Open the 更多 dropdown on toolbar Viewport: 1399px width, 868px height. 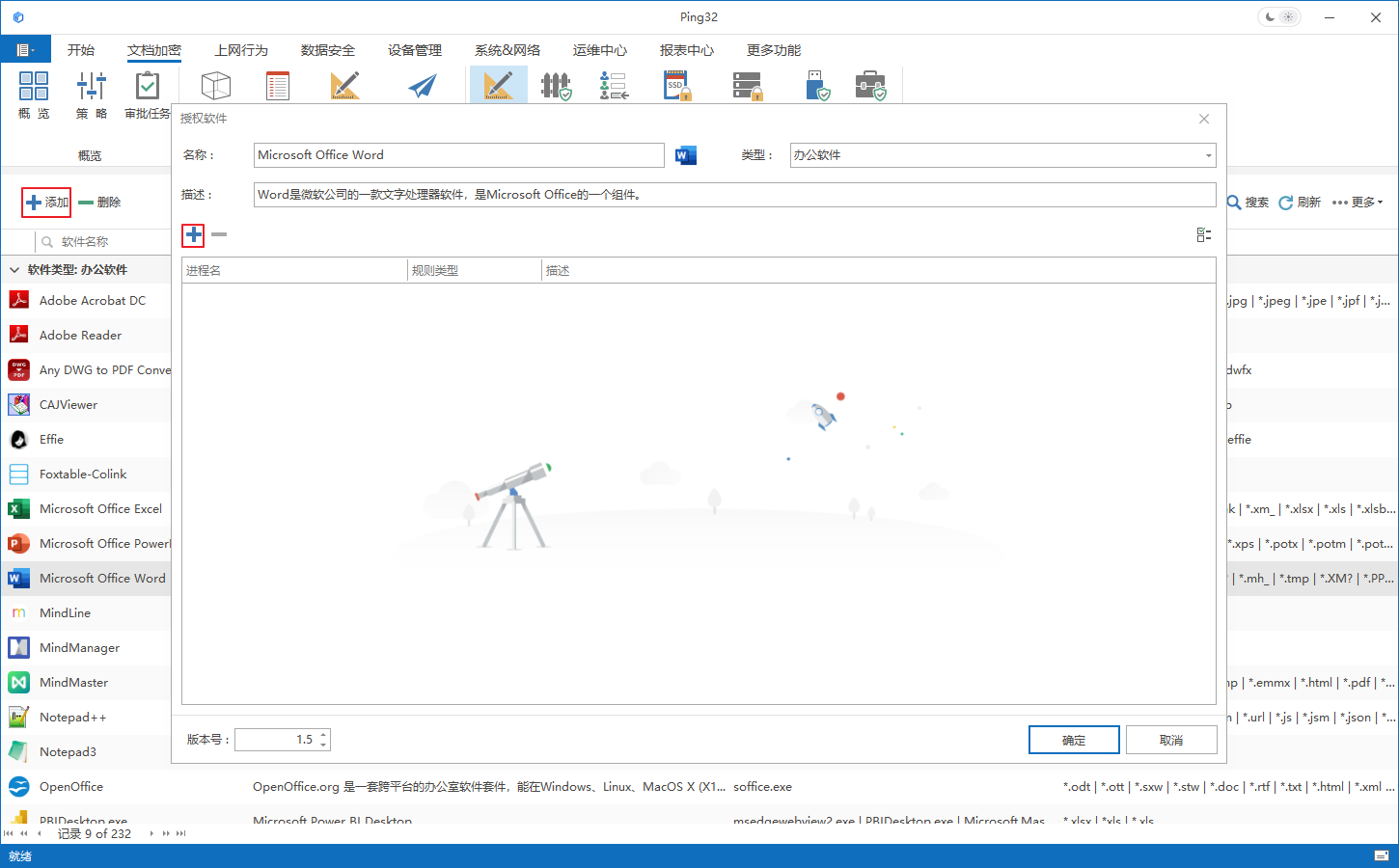click(1358, 203)
